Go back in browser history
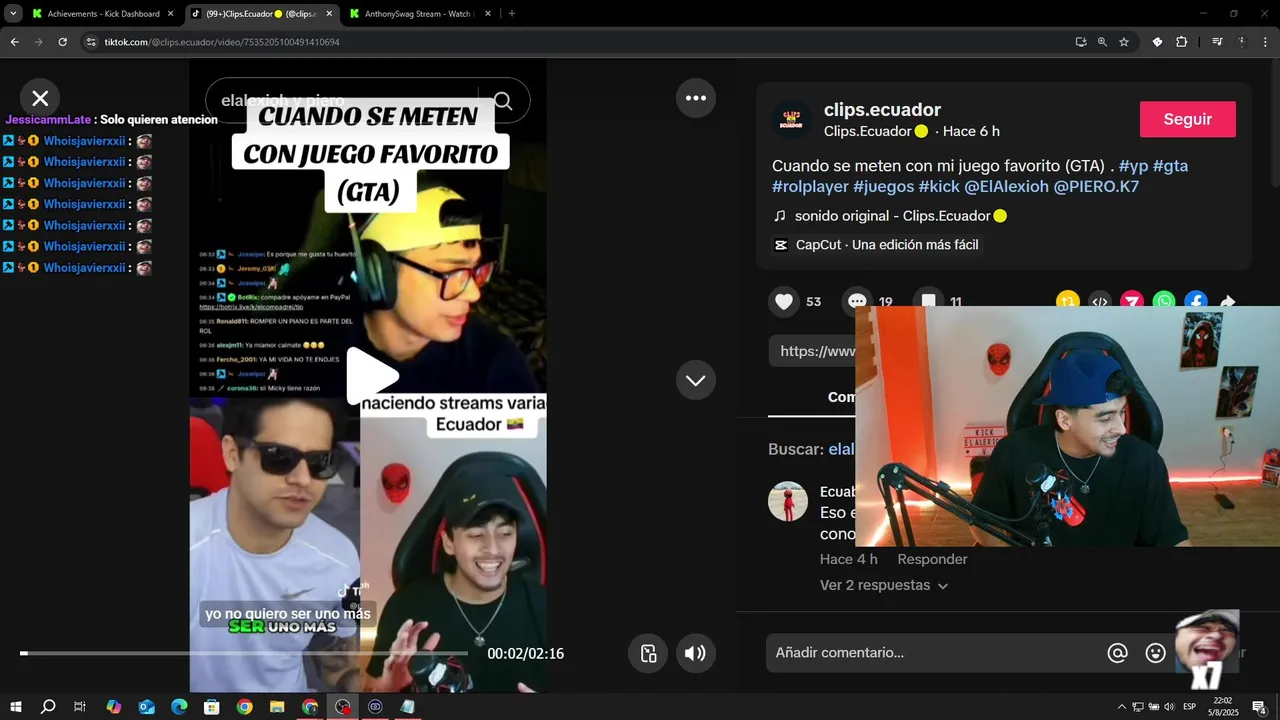 click(14, 42)
